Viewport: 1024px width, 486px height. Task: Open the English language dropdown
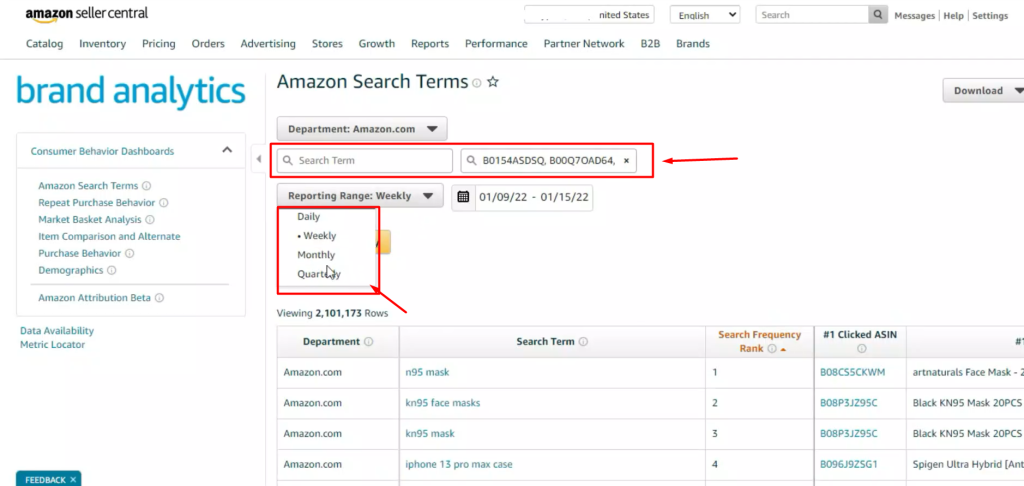(705, 15)
